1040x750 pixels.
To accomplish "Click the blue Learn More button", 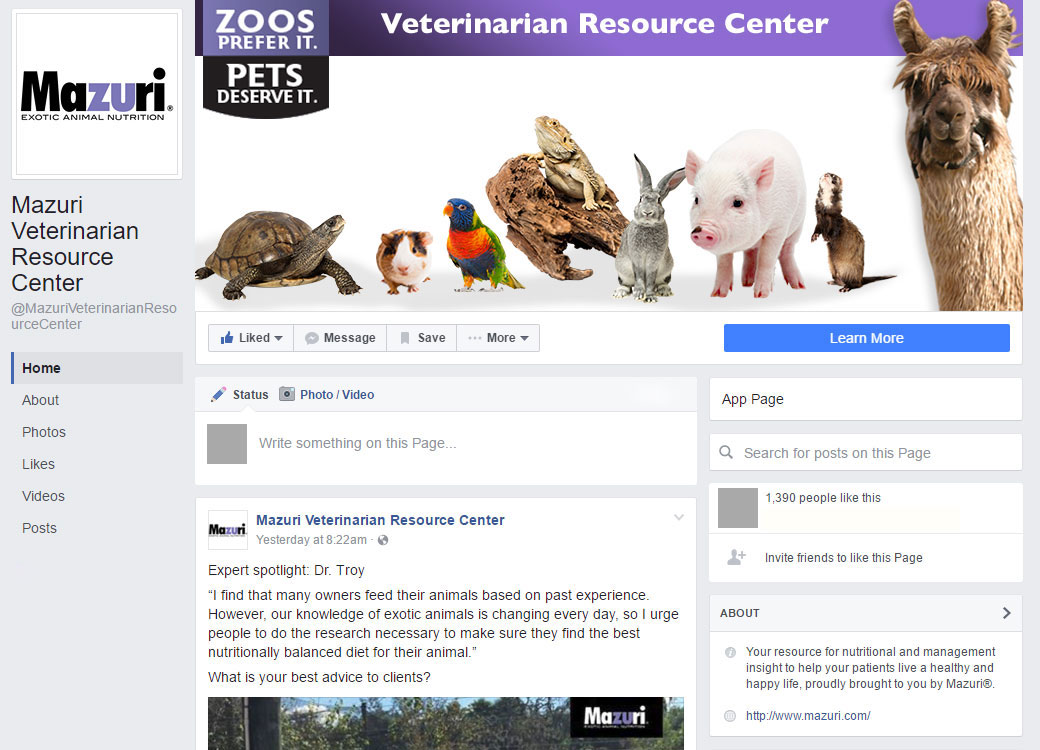I will (x=866, y=338).
